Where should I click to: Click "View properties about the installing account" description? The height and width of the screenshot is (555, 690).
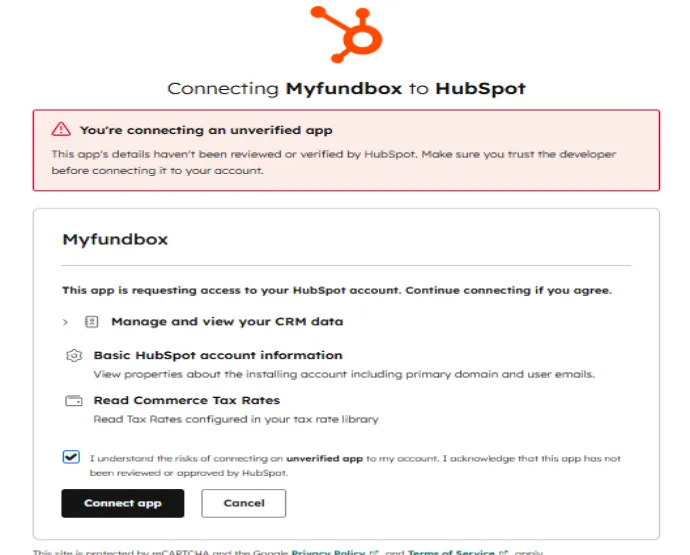point(344,374)
